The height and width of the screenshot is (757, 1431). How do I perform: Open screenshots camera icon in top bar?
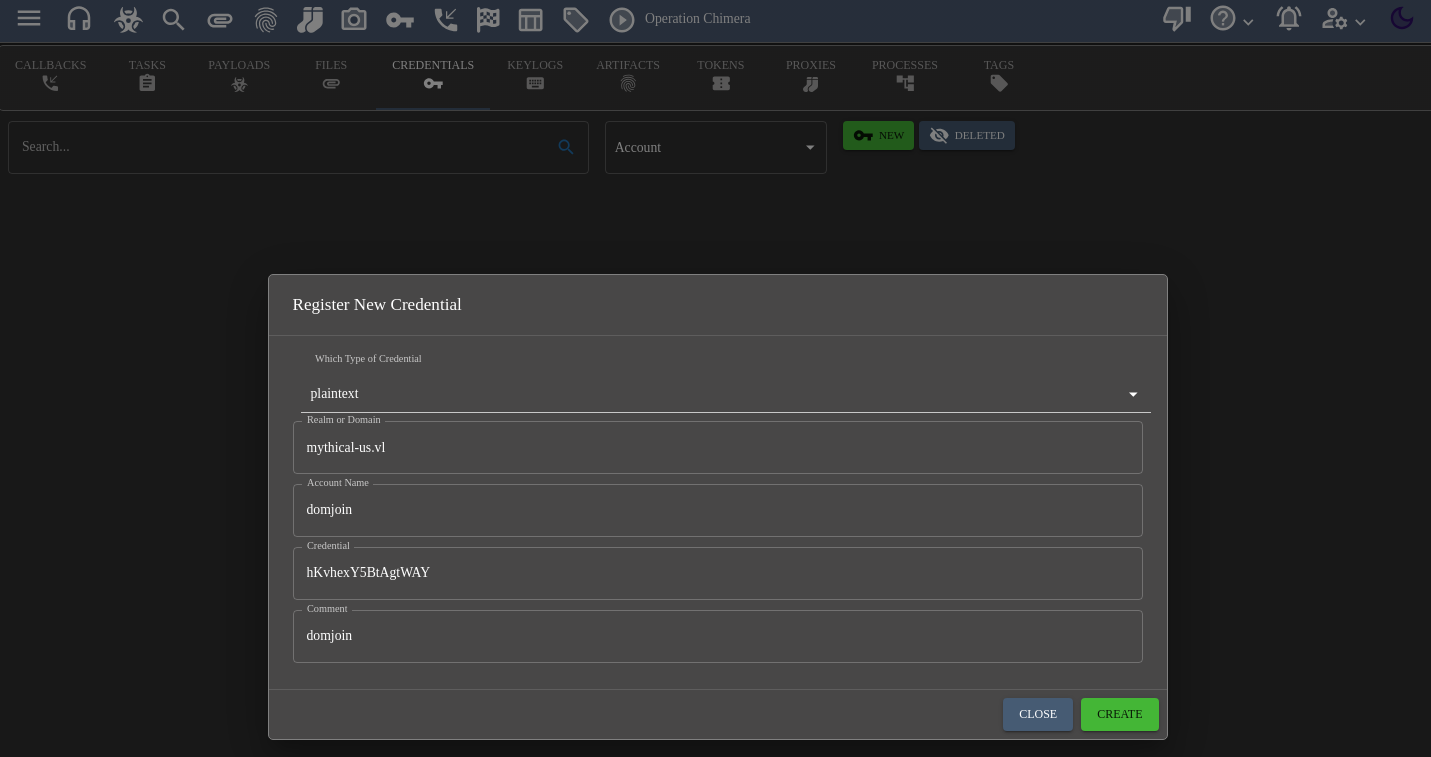[354, 19]
